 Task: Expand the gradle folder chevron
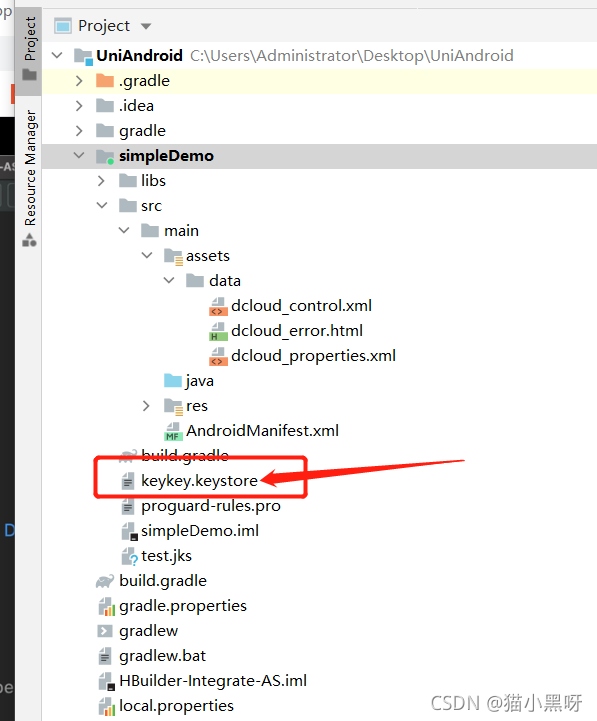[79, 131]
